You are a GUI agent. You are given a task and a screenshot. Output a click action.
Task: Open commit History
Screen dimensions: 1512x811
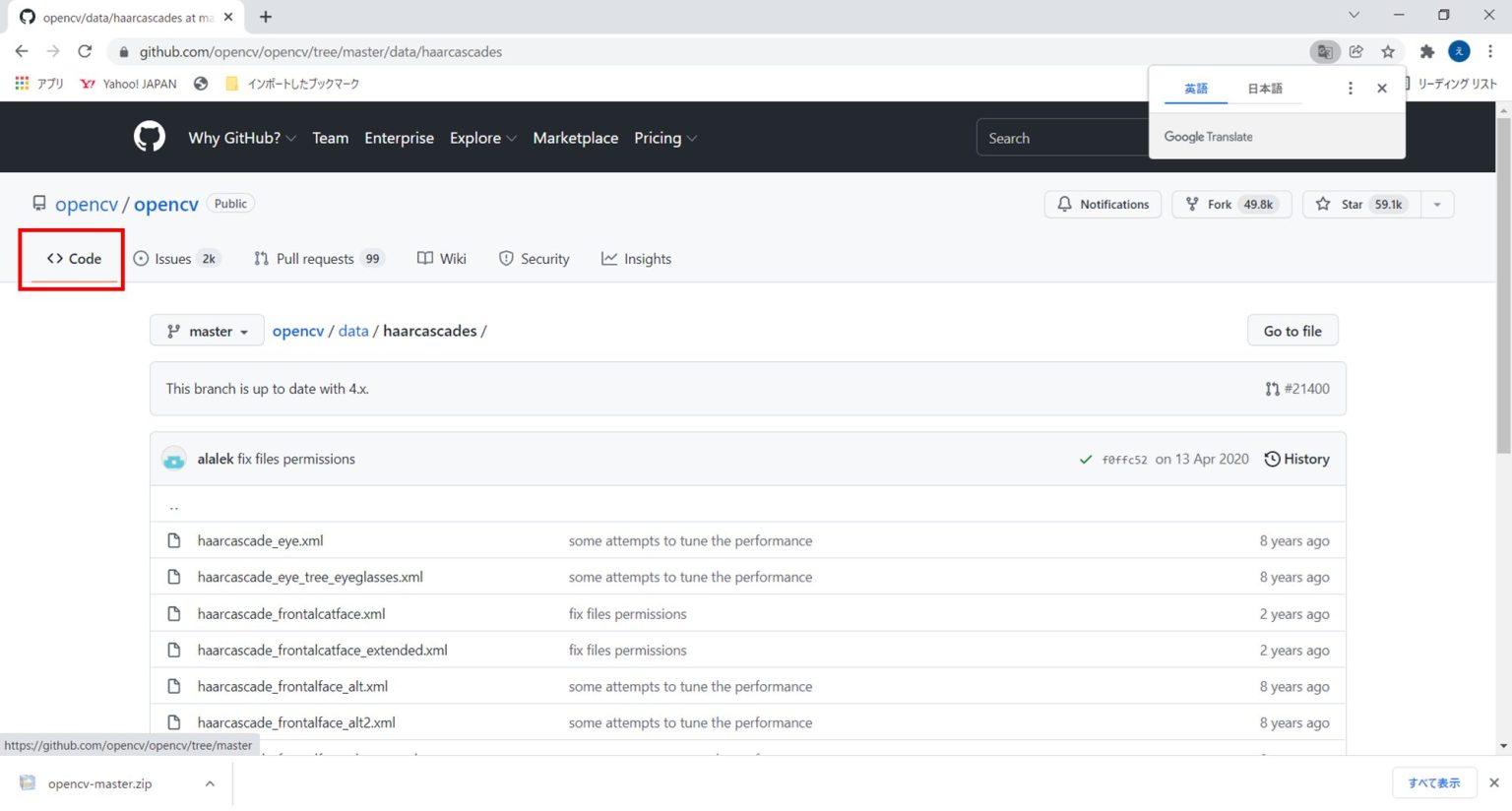1296,460
